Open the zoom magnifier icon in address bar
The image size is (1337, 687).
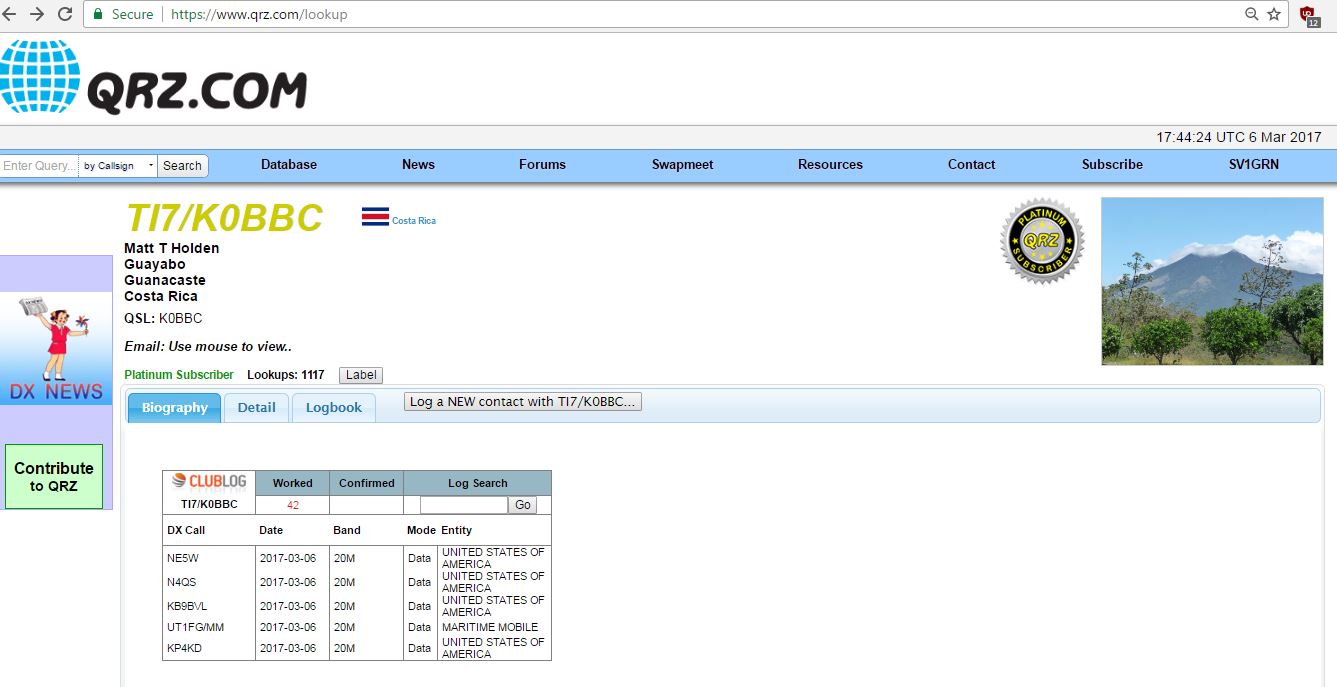[x=1251, y=14]
